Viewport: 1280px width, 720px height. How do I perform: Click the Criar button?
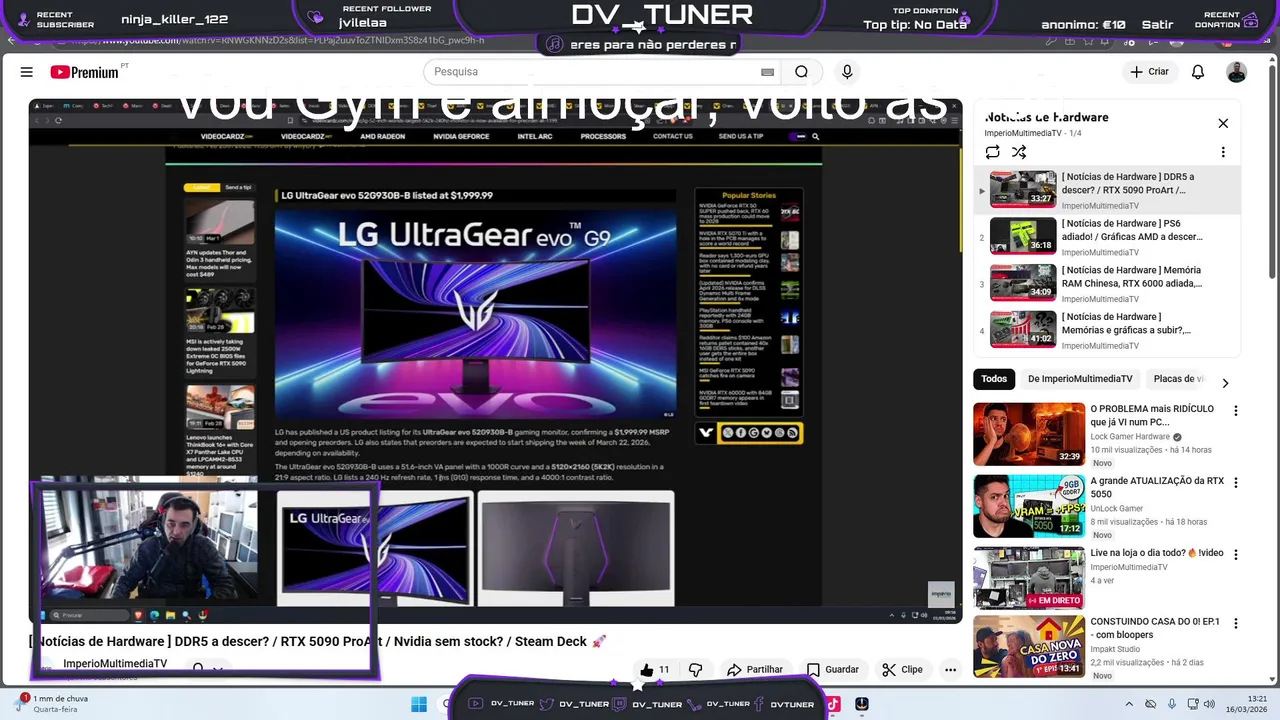tap(1150, 72)
